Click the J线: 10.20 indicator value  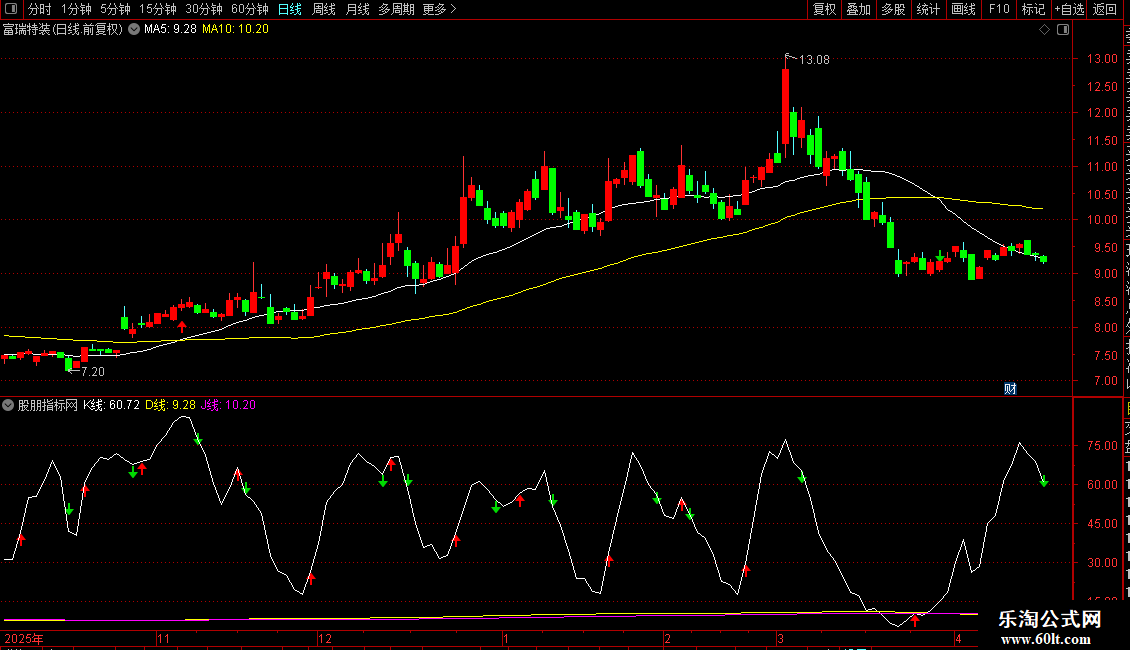point(228,405)
